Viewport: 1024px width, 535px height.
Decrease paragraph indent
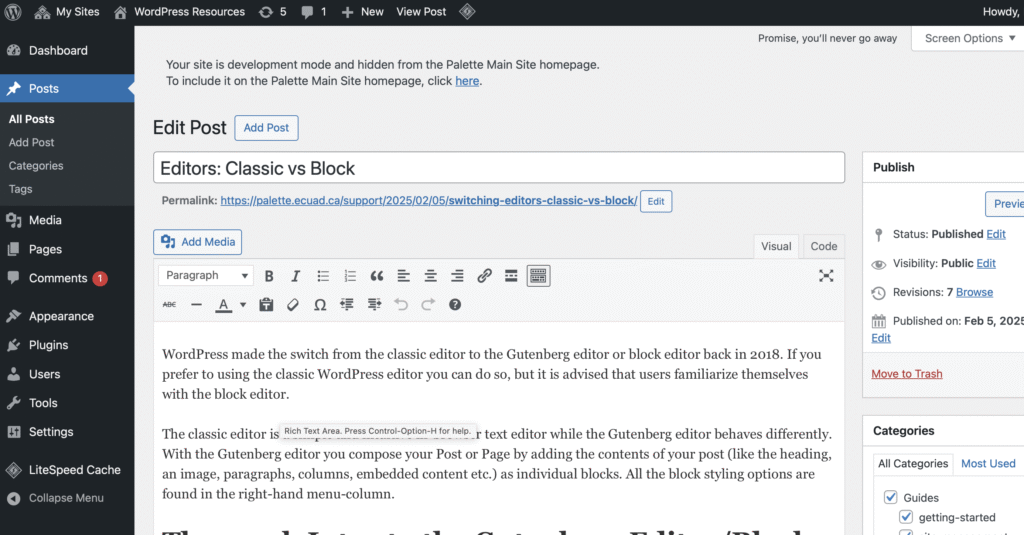pos(347,304)
